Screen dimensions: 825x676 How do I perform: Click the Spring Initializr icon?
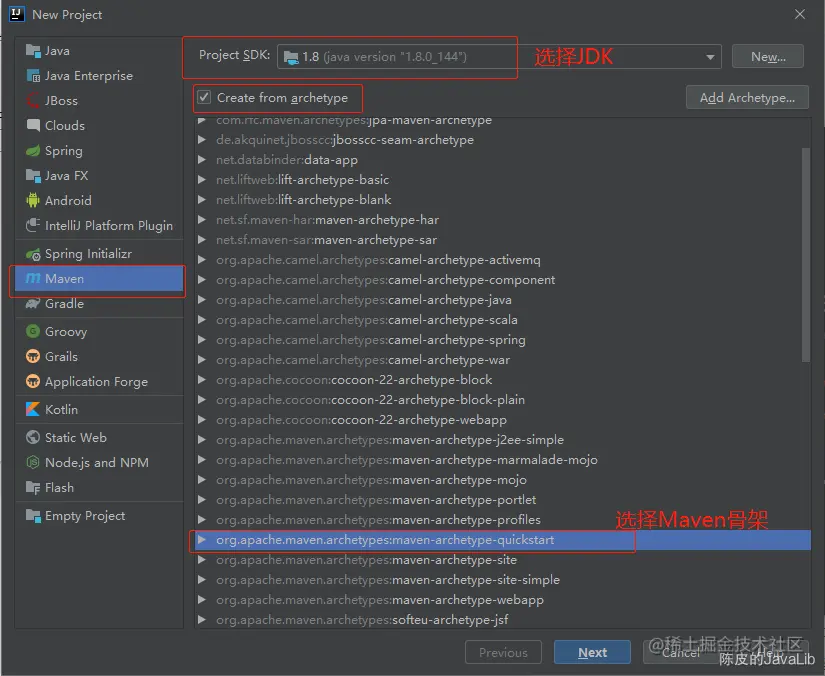33,254
